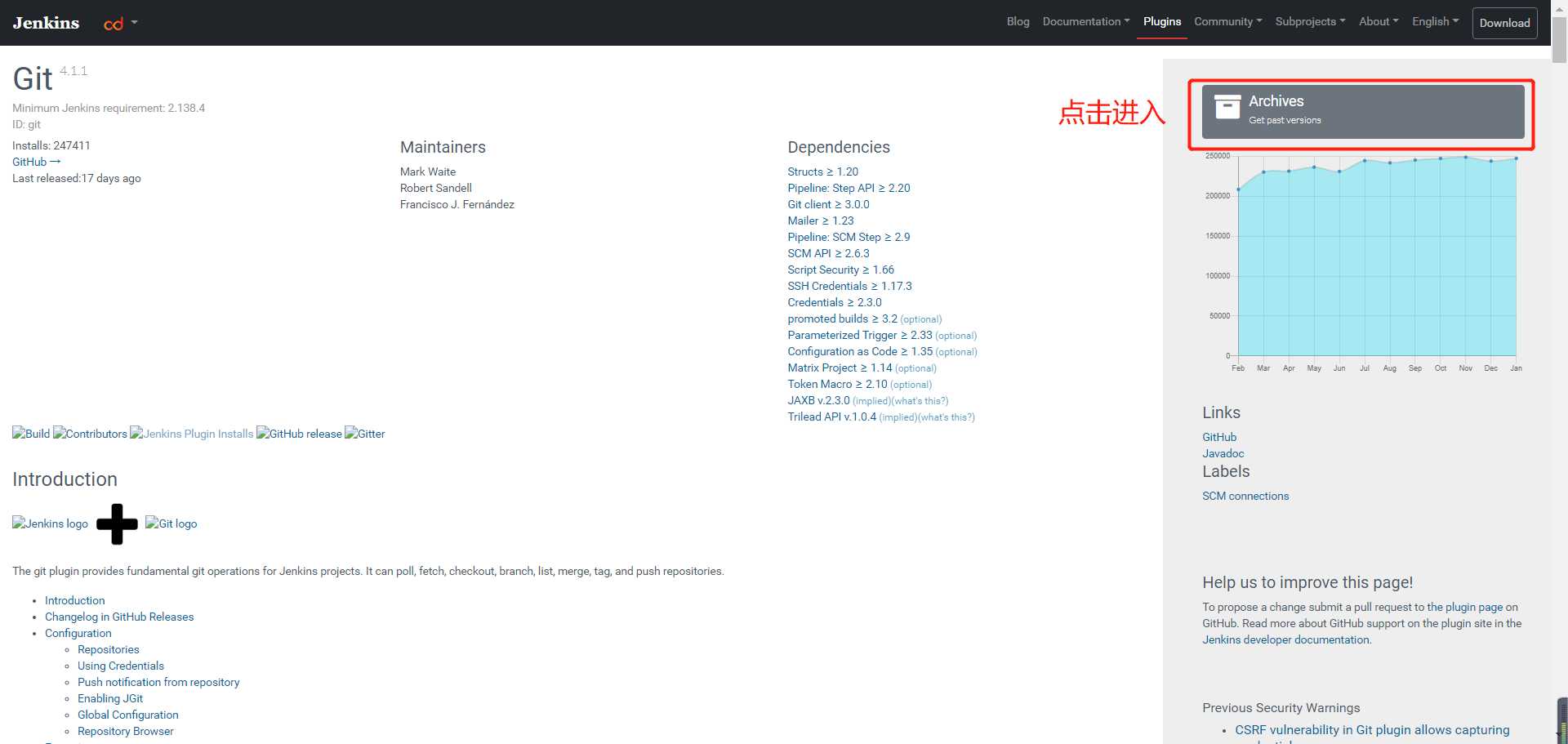Open Token Macro dependency link

[x=837, y=384]
